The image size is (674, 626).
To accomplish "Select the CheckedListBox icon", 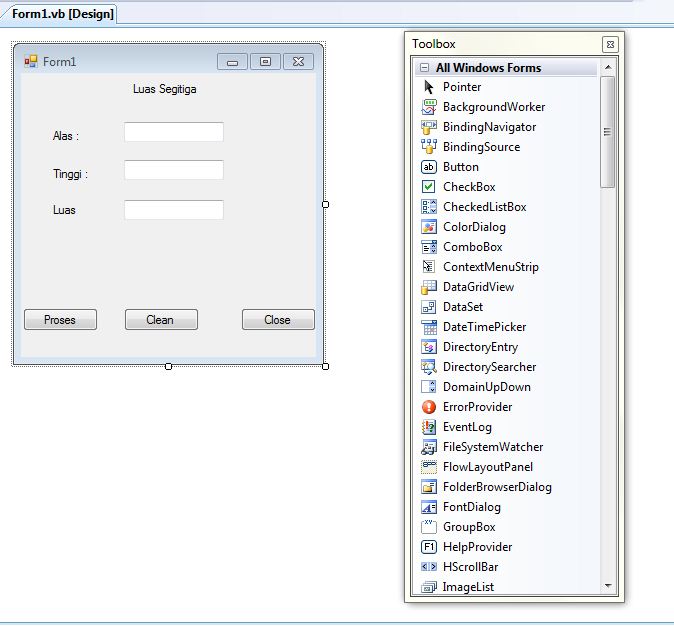I will click(429, 207).
